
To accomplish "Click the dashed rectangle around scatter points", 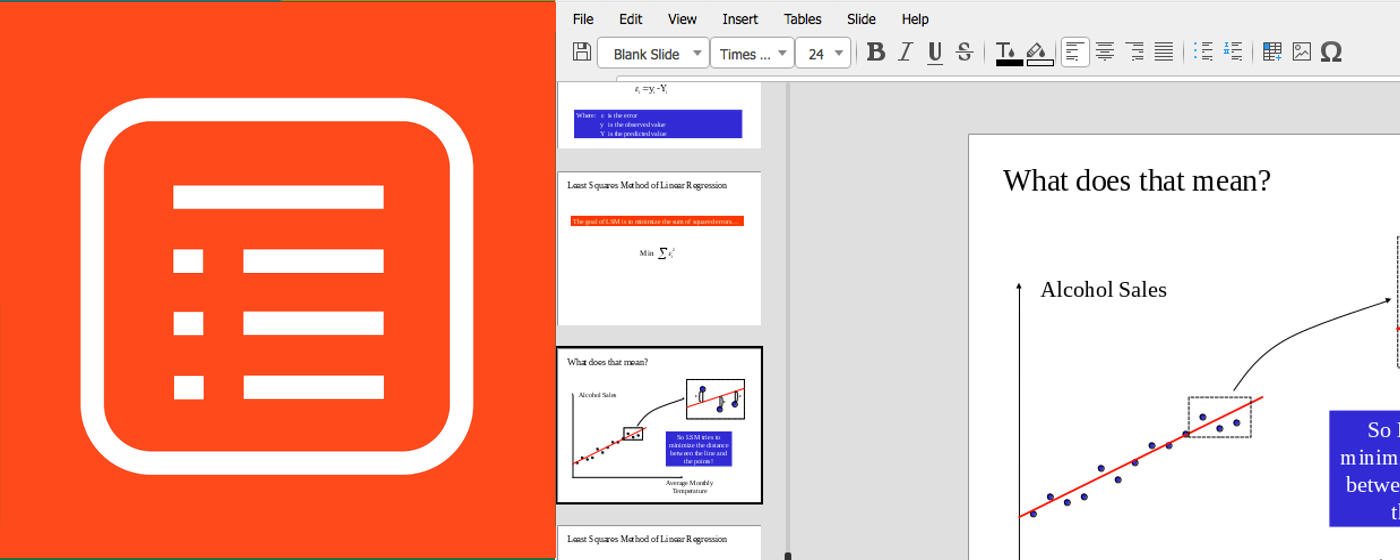I will click(x=1219, y=417).
